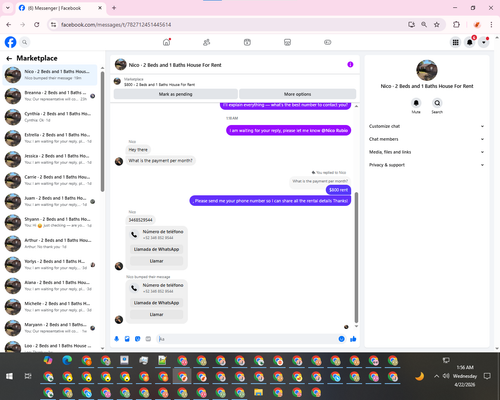Click the chat messages scrollbar
Screen dimensions: 500x400
[356, 257]
